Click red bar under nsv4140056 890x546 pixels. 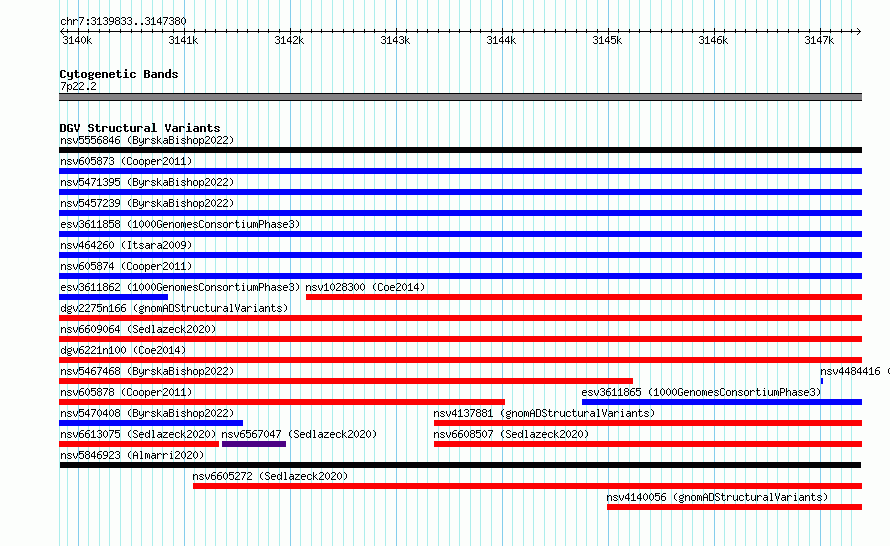(x=734, y=507)
